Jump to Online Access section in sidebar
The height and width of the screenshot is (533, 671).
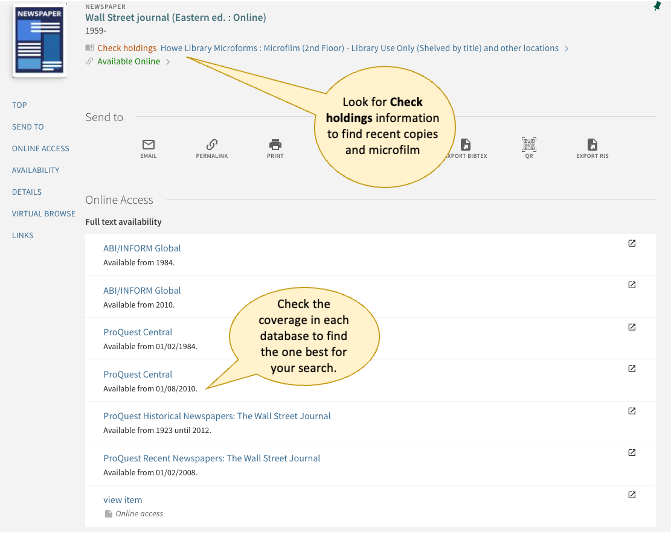tap(40, 148)
